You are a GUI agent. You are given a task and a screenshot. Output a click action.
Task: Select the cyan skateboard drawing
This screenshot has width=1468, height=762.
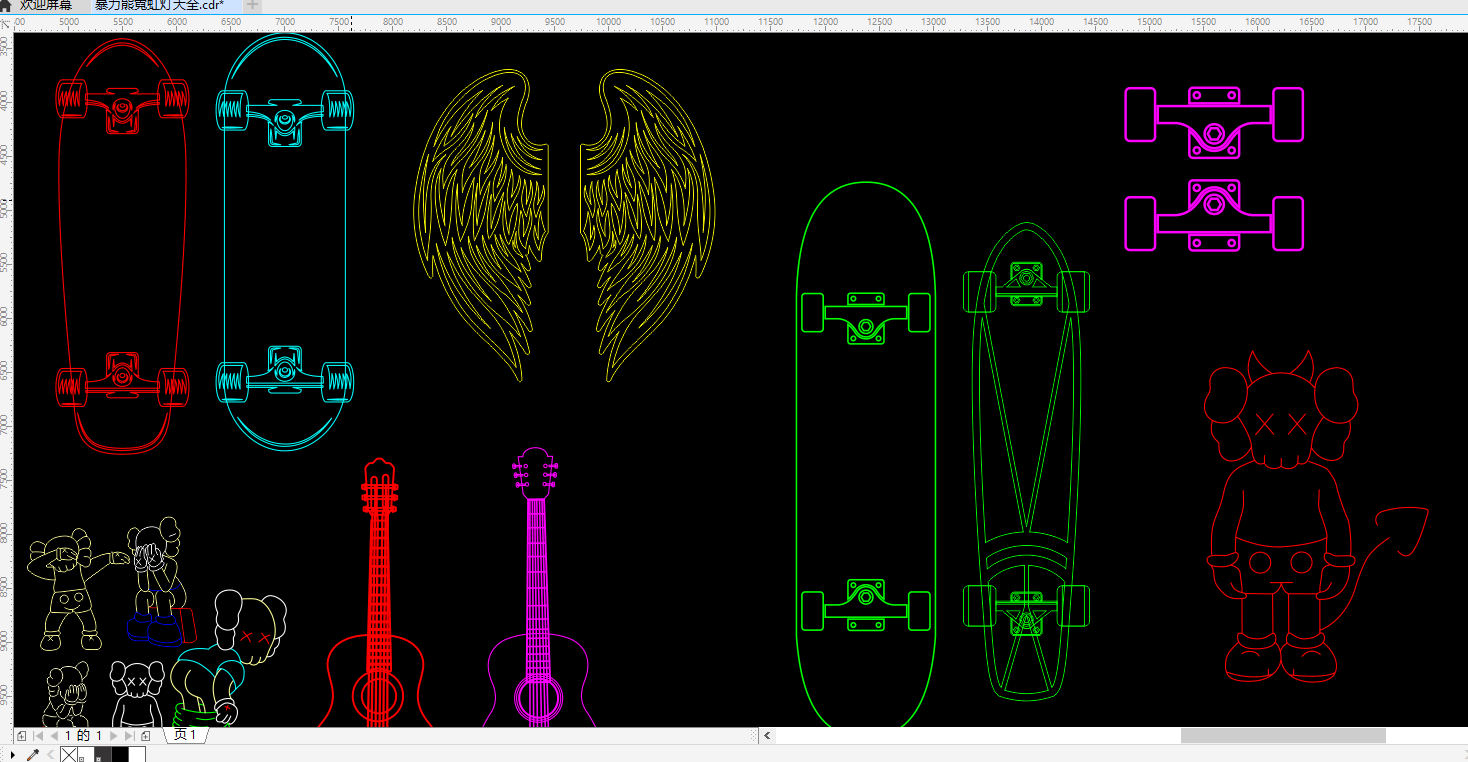point(285,242)
